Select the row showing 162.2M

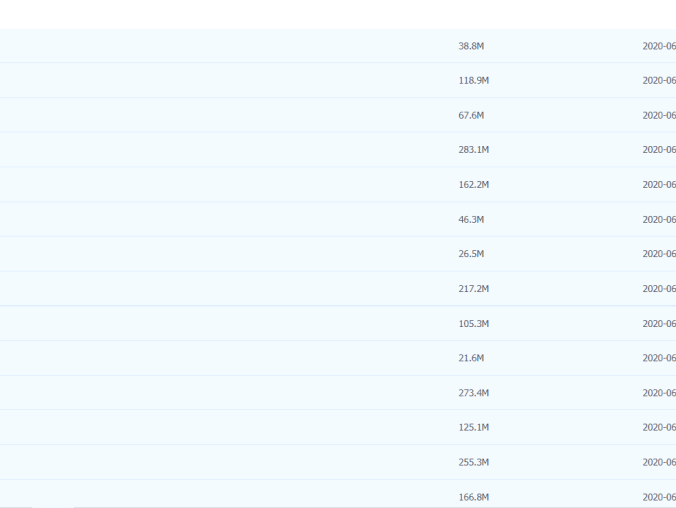473,185
